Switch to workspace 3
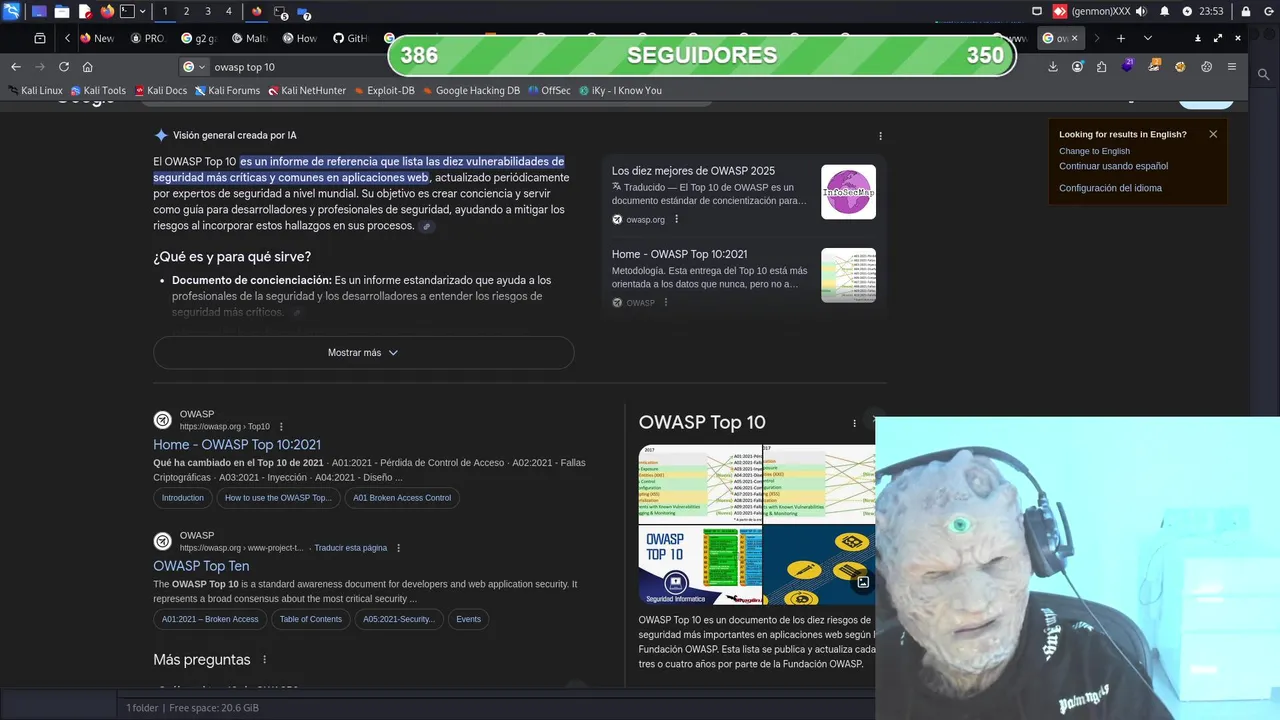 point(207,11)
